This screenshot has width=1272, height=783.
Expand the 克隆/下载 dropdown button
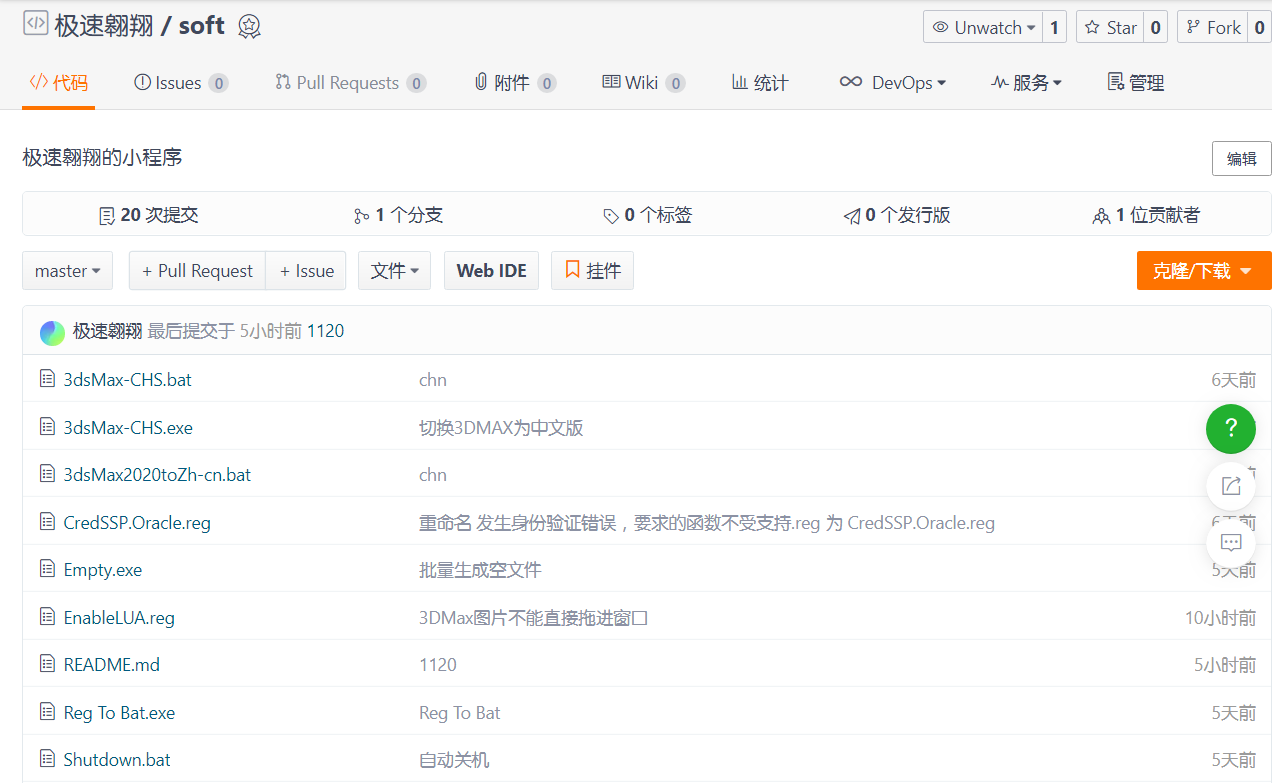[1203, 271]
